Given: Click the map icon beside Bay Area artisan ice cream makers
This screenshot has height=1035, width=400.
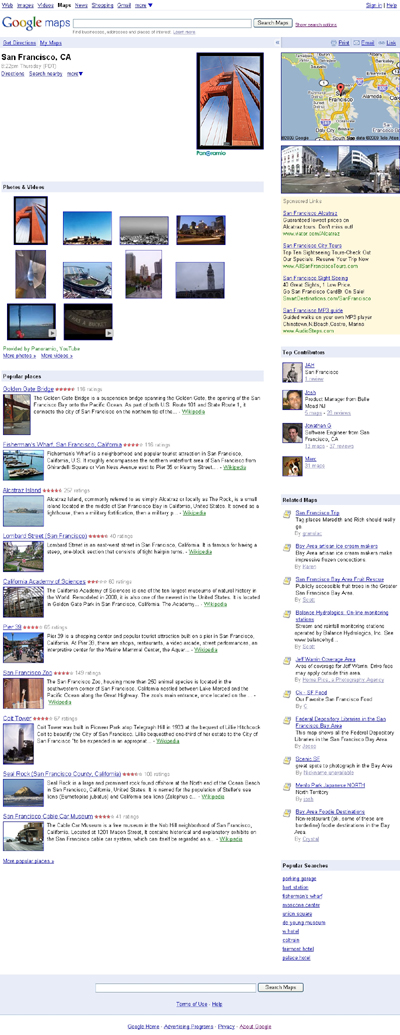Looking at the screenshot, I should [286, 547].
